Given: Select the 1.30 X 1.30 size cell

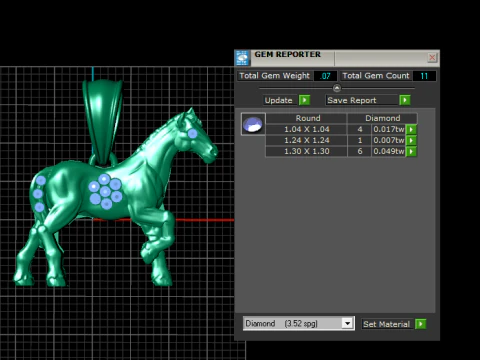Looking at the screenshot, I should [x=307, y=151].
